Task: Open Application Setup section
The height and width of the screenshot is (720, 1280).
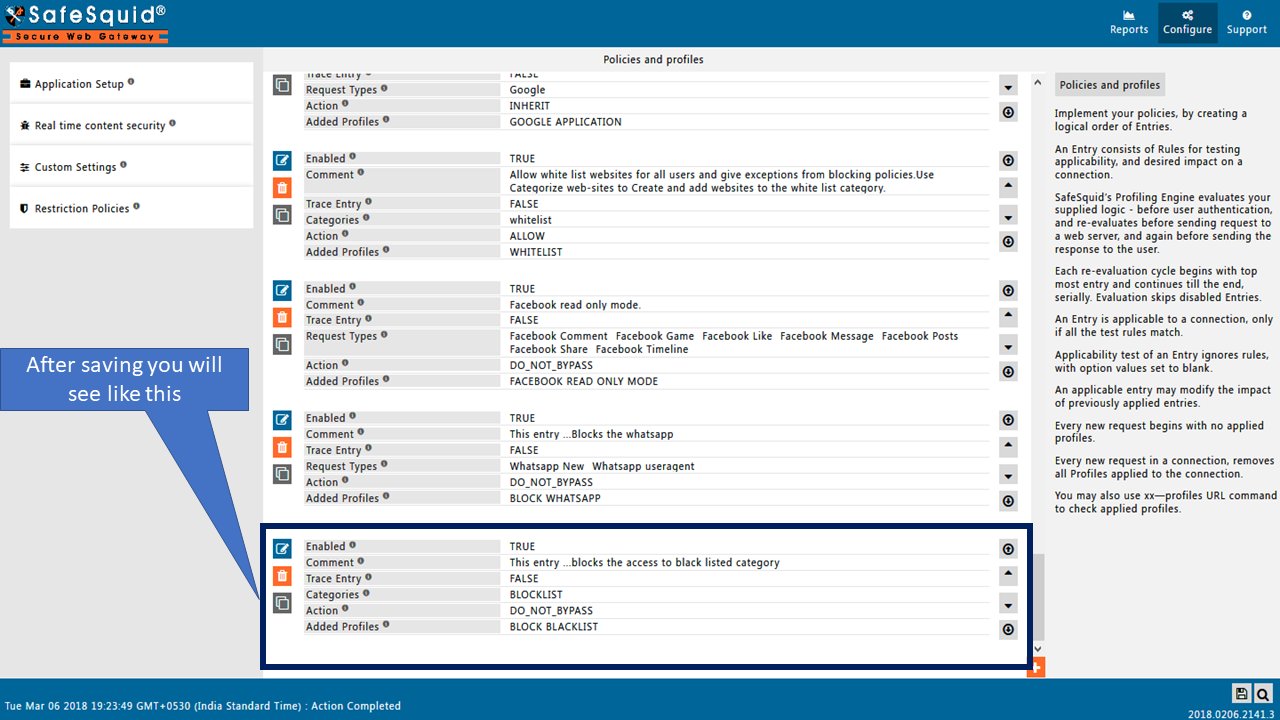Action: [131, 83]
